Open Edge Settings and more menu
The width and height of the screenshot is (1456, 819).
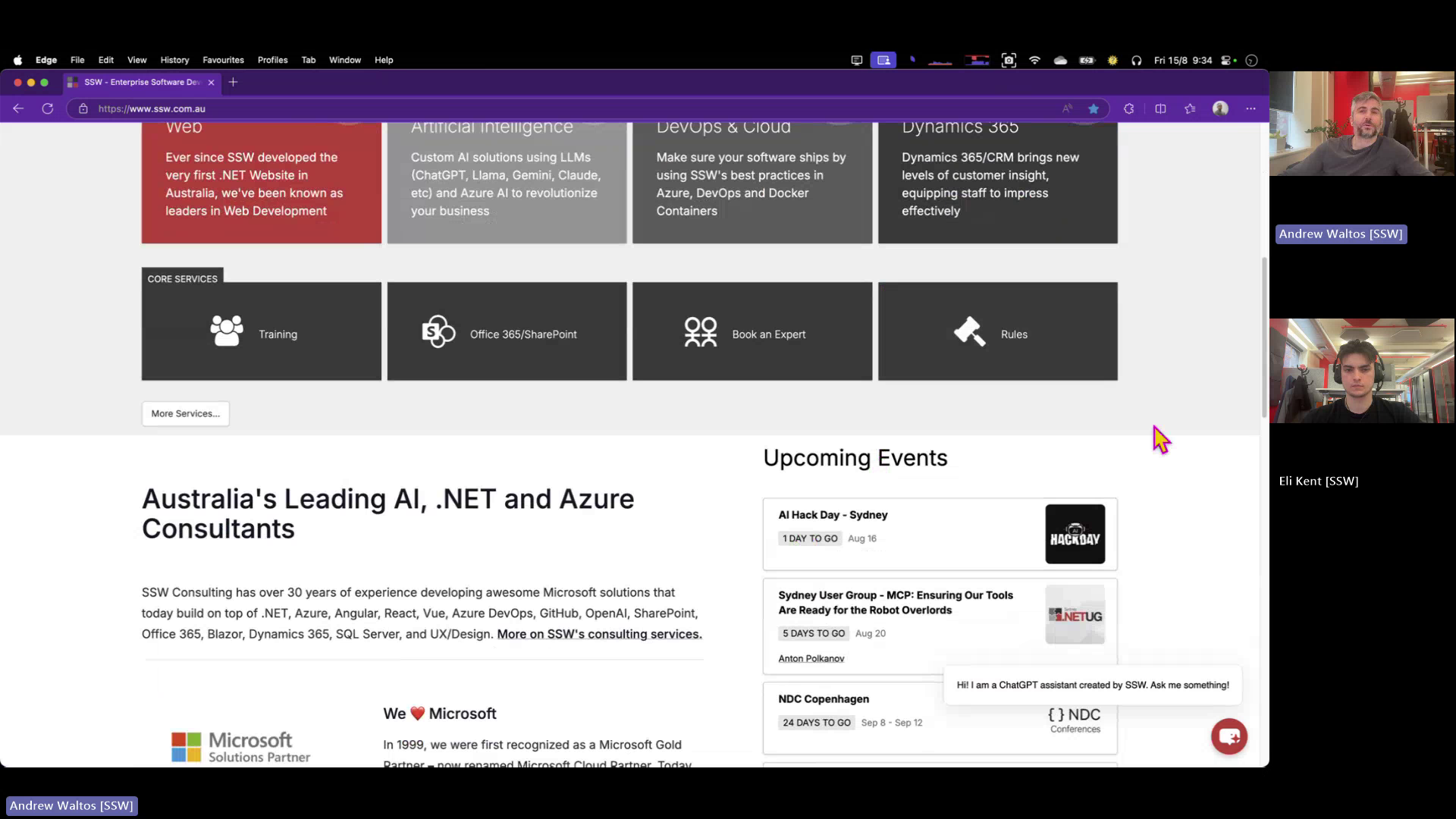[1250, 108]
